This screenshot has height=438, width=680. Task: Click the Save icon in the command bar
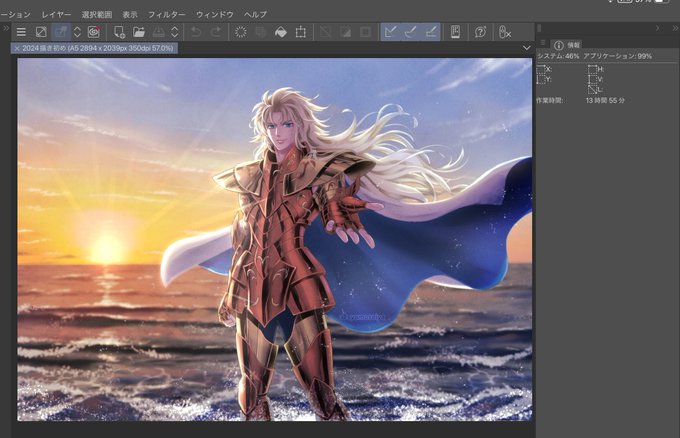pos(159,32)
